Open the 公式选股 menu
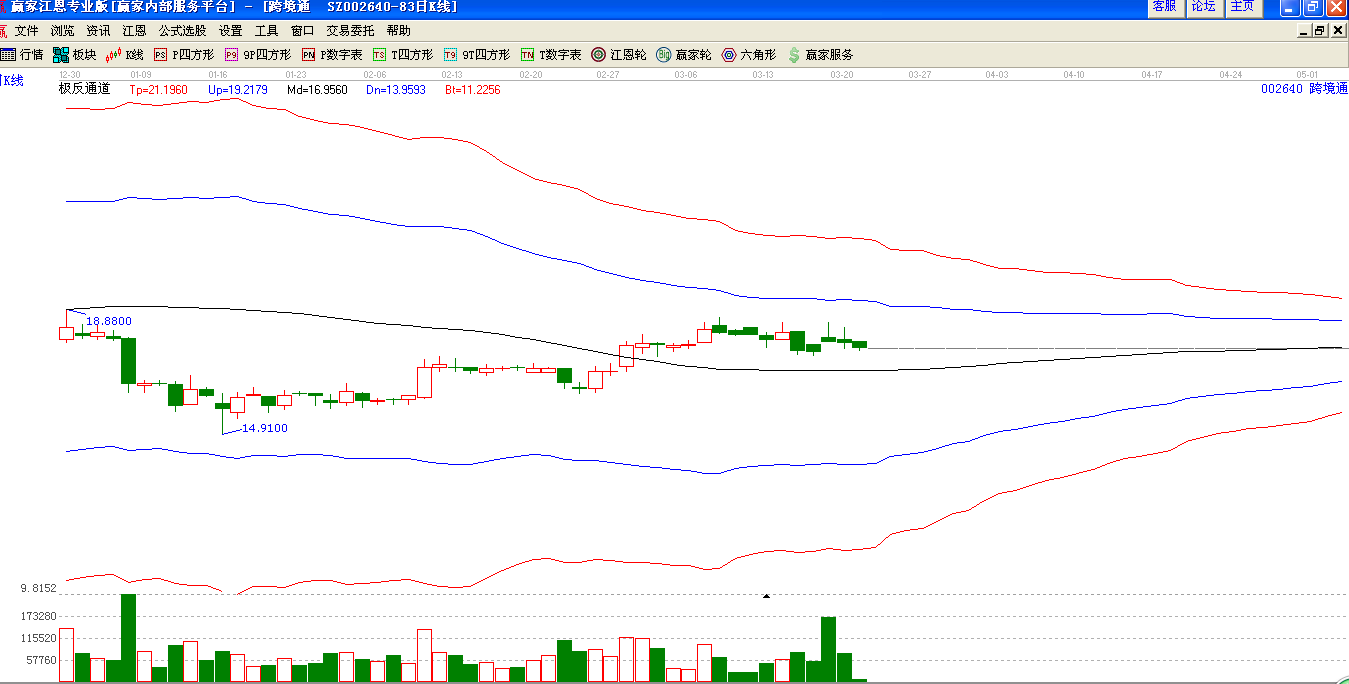This screenshot has height=684, width=1349. coord(182,31)
